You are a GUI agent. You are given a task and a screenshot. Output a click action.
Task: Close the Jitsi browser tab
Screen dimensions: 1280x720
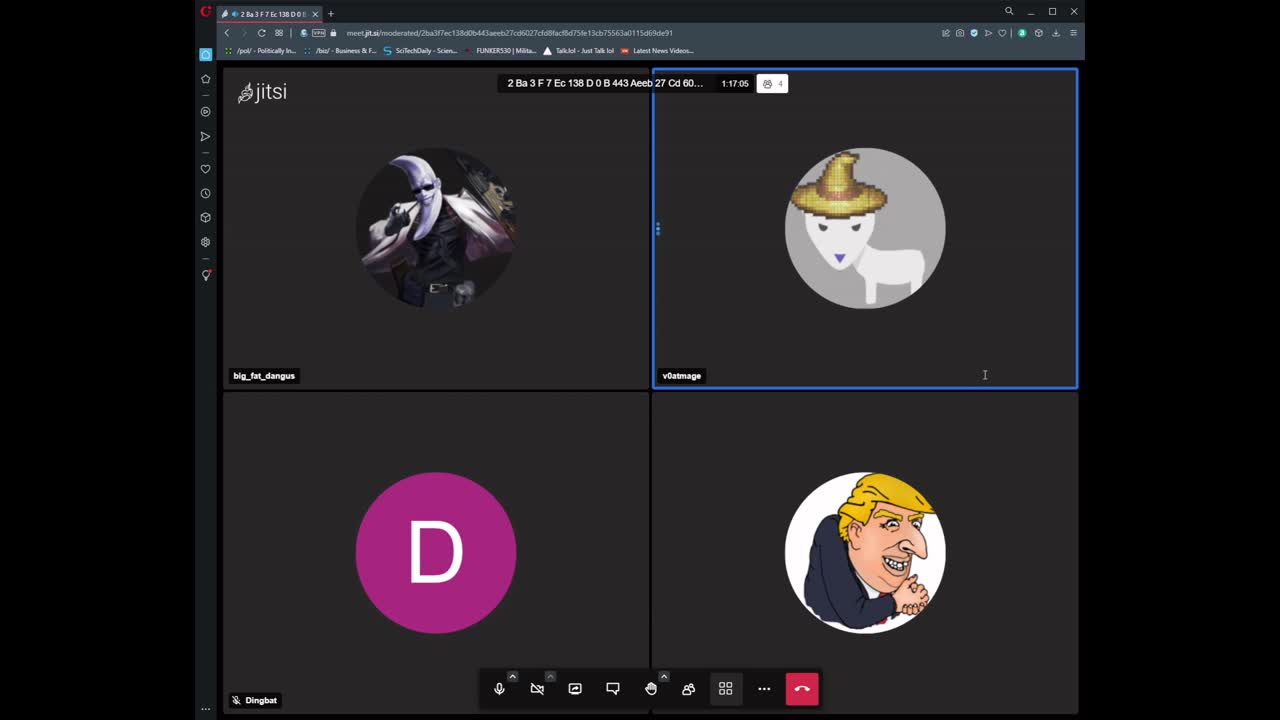click(315, 14)
